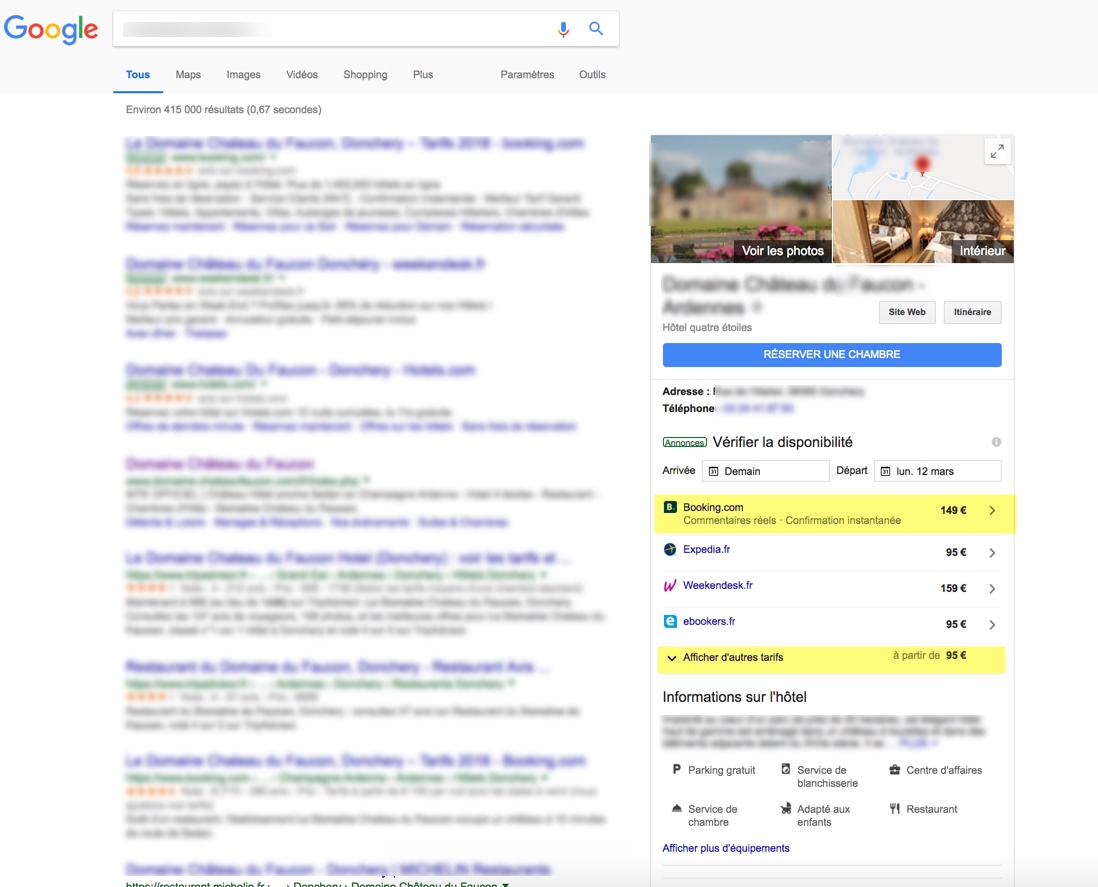Image resolution: width=1098 pixels, height=887 pixels.
Task: Click the Restaurant fork-and-knife icon
Action: (x=895, y=809)
